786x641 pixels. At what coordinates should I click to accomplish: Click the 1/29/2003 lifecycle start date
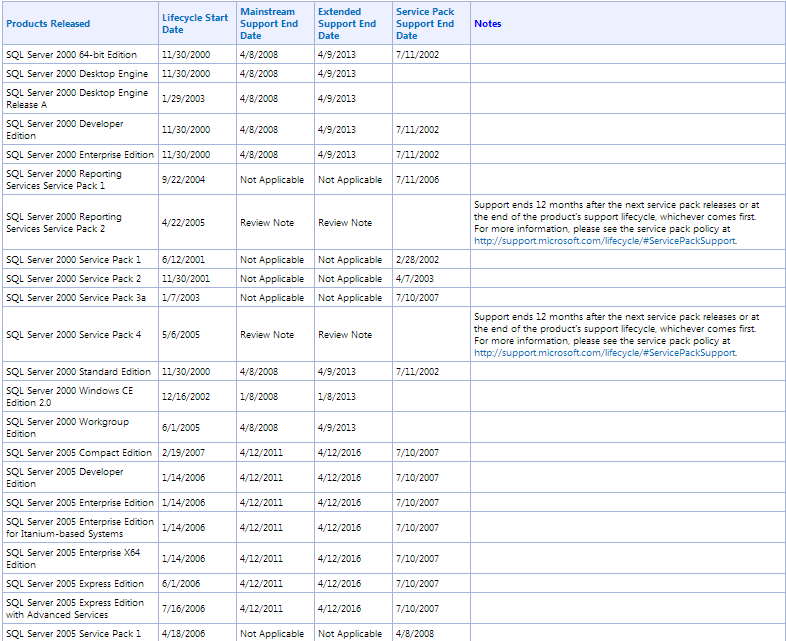(x=183, y=99)
